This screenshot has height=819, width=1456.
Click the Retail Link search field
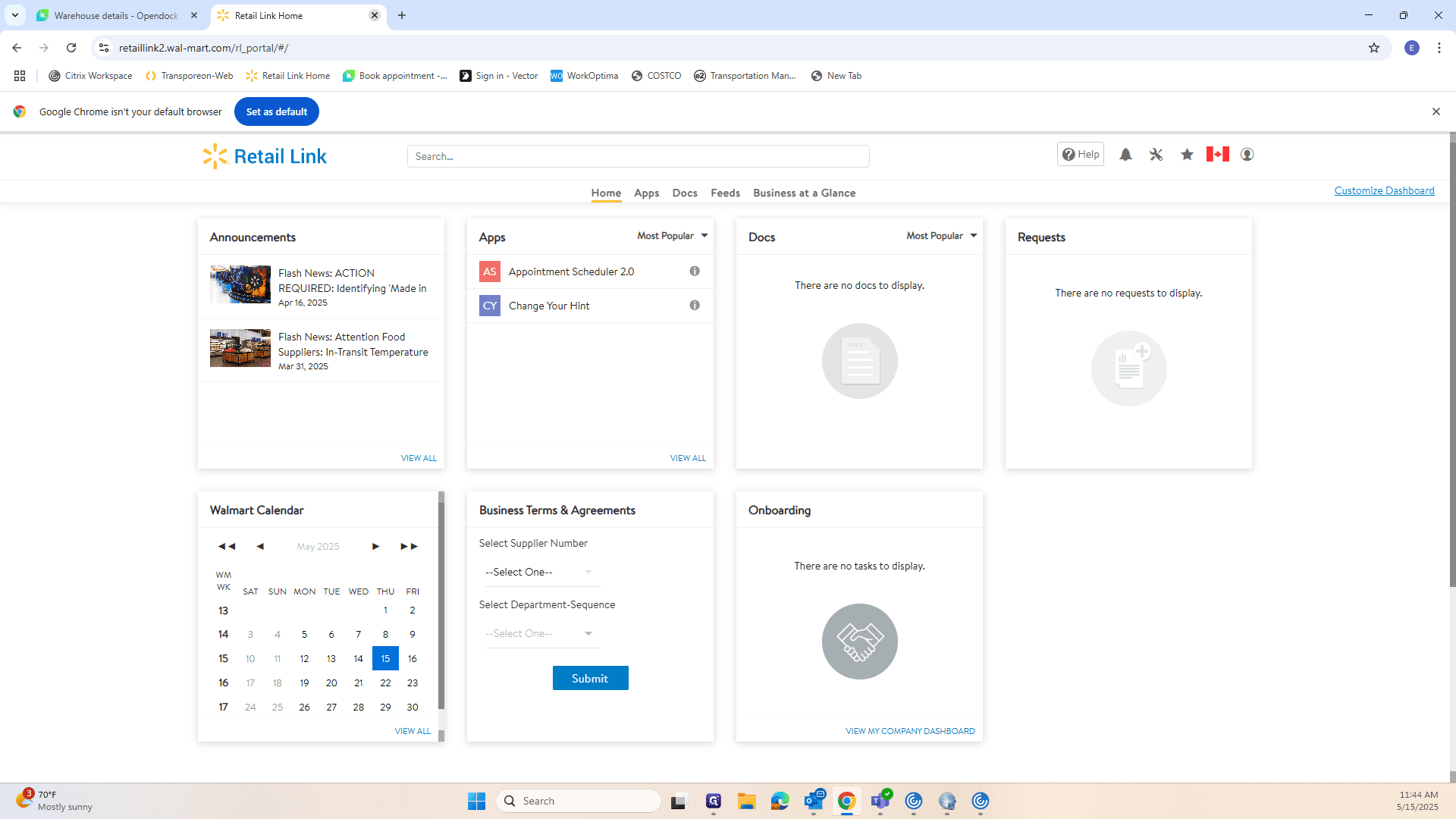[x=638, y=156]
